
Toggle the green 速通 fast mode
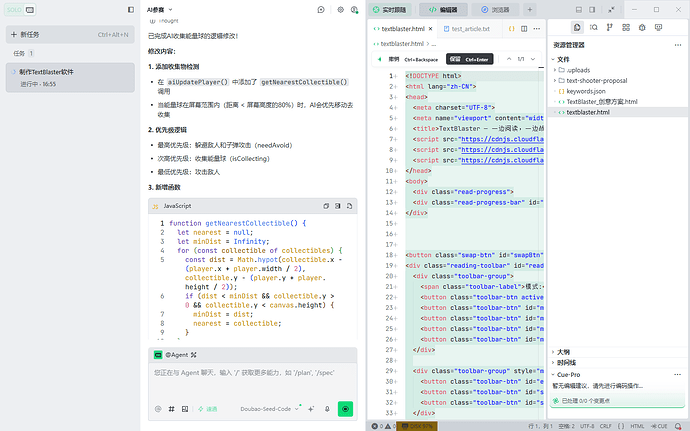(208, 409)
